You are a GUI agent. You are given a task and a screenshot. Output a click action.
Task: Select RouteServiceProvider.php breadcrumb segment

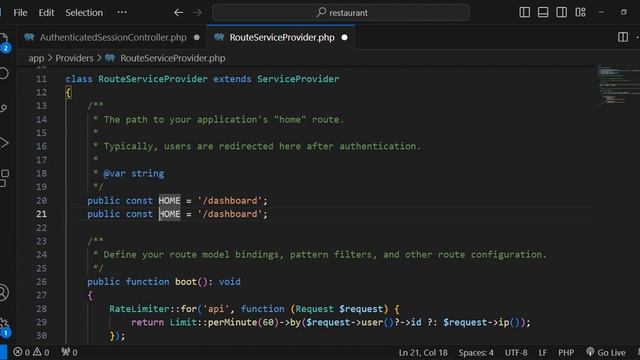pyautogui.click(x=173, y=58)
